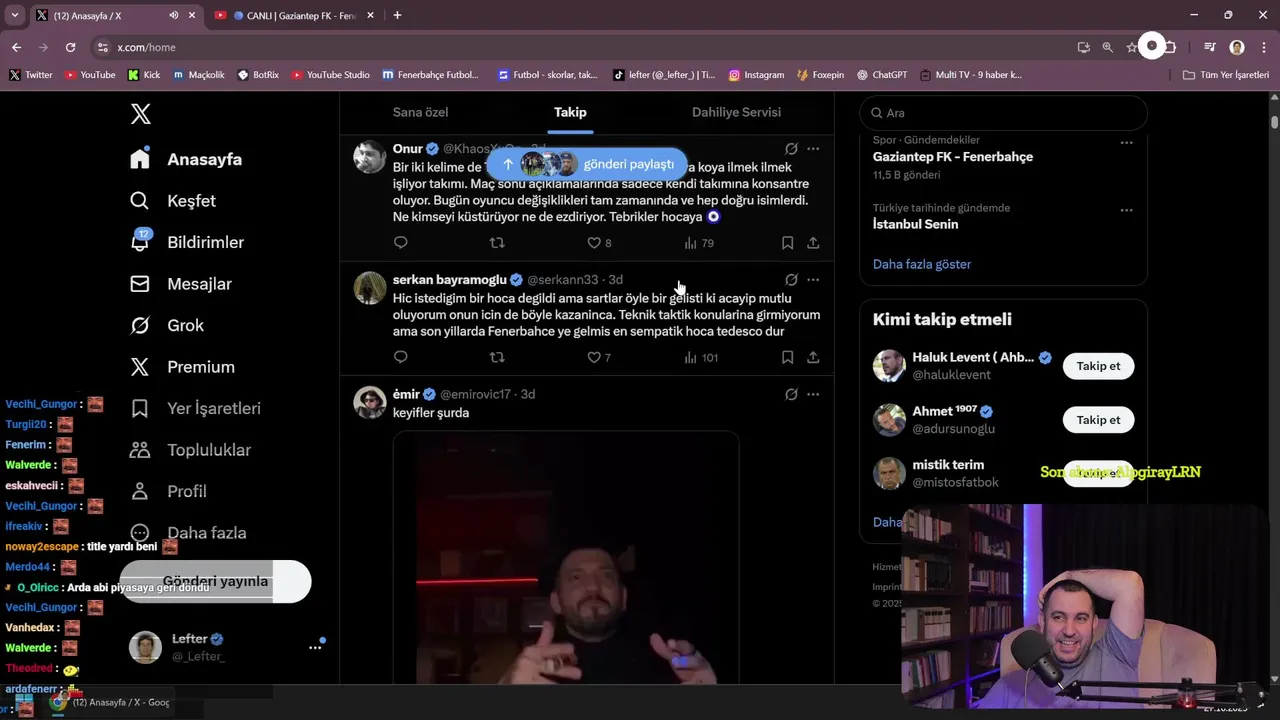Bookmark this page with star icon
This screenshot has width=1280, height=720.
[1131, 47]
